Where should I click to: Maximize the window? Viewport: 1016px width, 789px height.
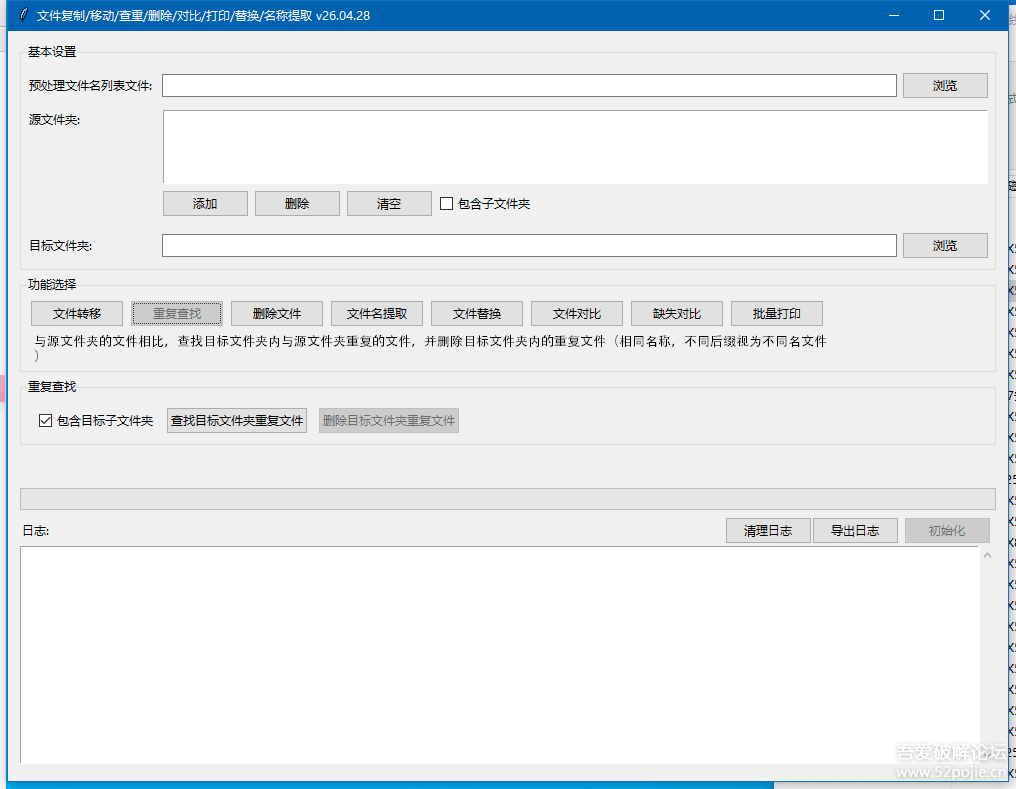(x=938, y=15)
